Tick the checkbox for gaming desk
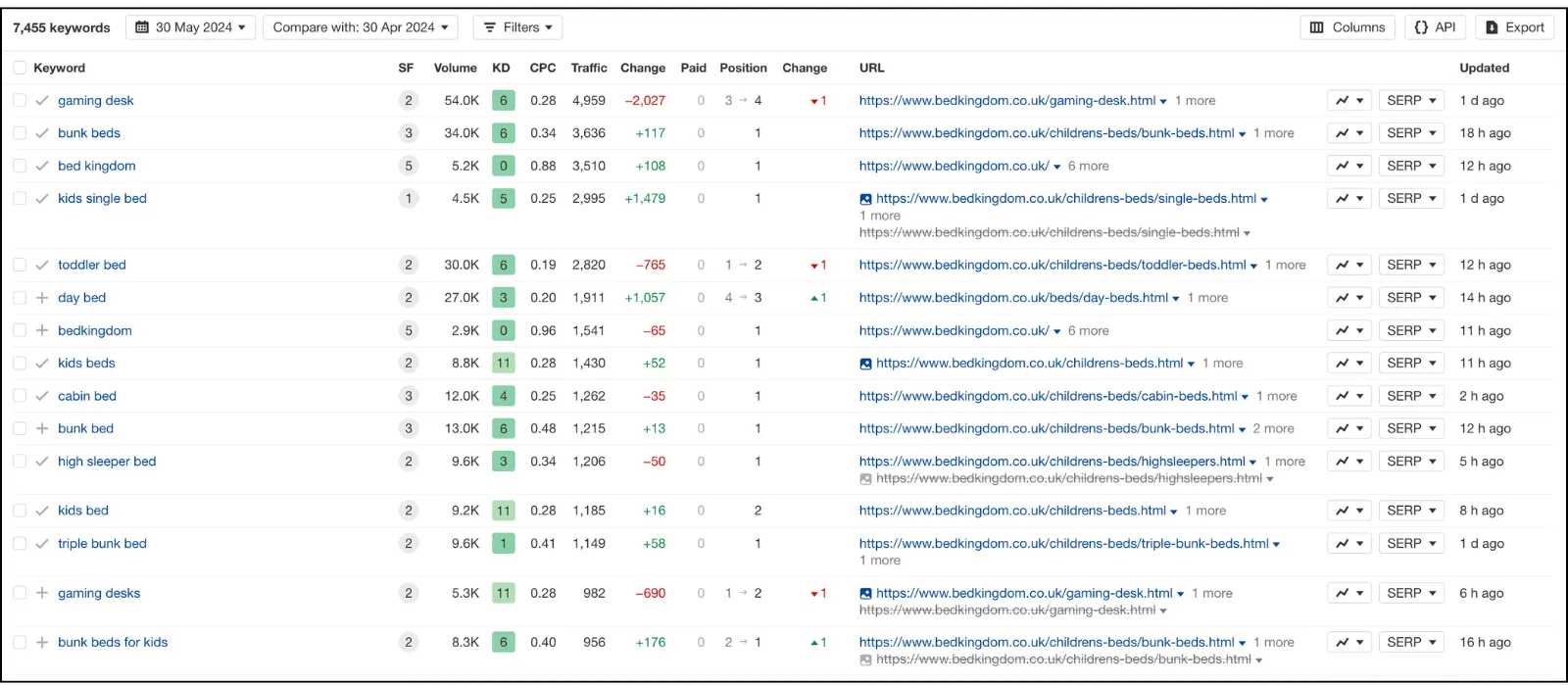 (20, 100)
